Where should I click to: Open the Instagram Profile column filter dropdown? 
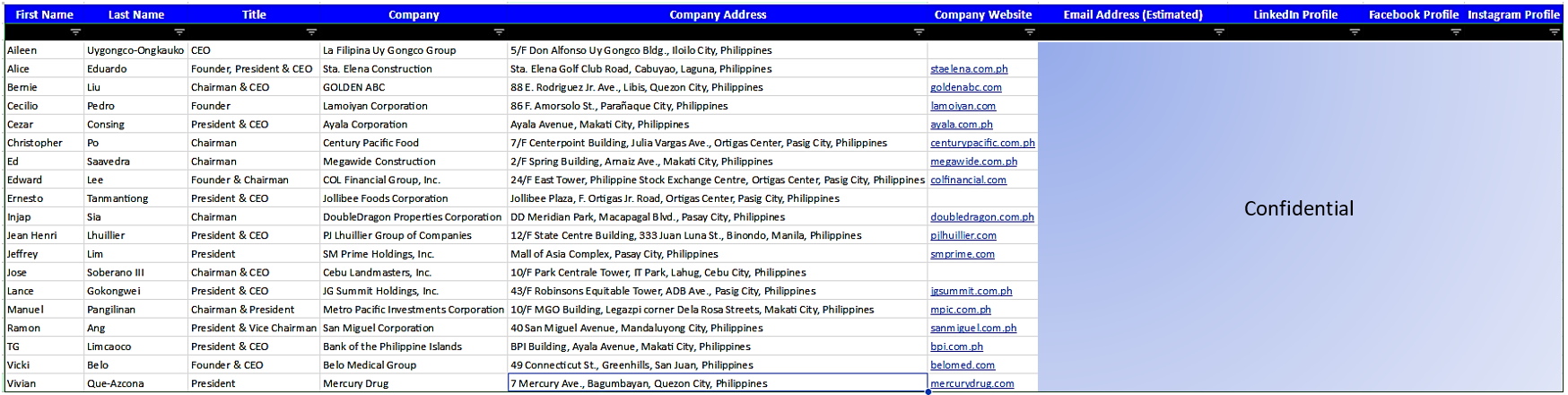coord(1555,32)
